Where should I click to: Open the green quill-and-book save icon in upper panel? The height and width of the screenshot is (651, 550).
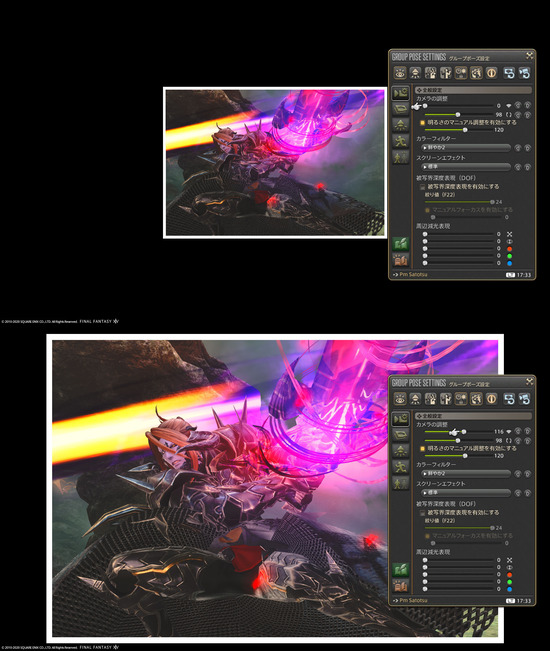(401, 244)
